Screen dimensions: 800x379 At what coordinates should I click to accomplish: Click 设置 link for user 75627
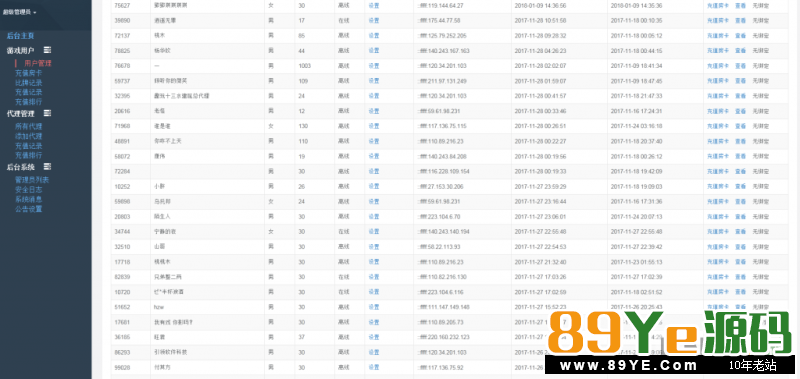point(374,6)
